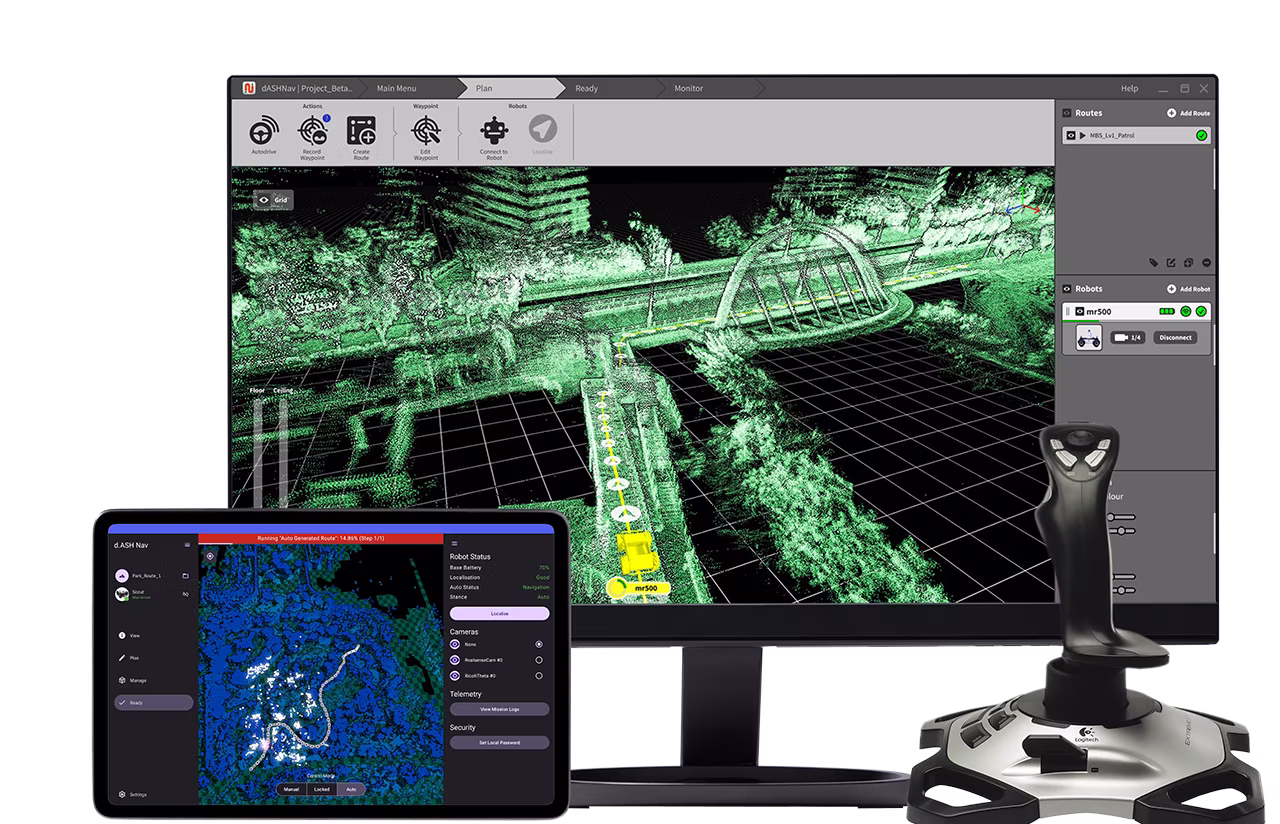Image resolution: width=1280 pixels, height=824 pixels.
Task: Select the Edit Waypoint tool
Action: (x=426, y=130)
